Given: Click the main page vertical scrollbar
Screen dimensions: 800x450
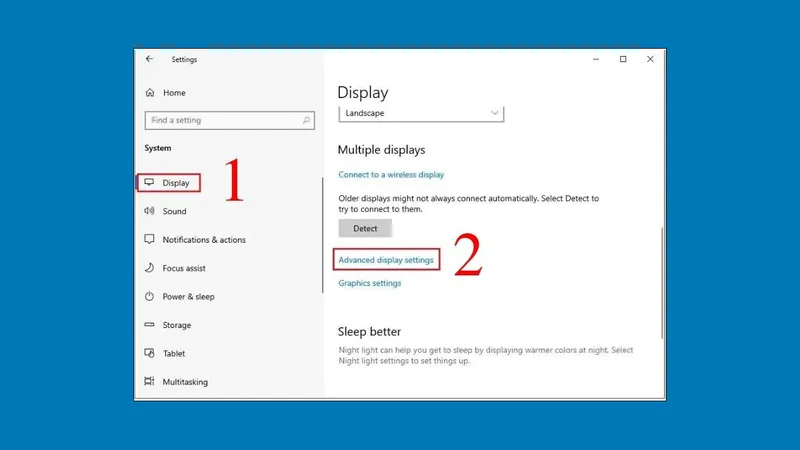Looking at the screenshot, I should [x=659, y=280].
